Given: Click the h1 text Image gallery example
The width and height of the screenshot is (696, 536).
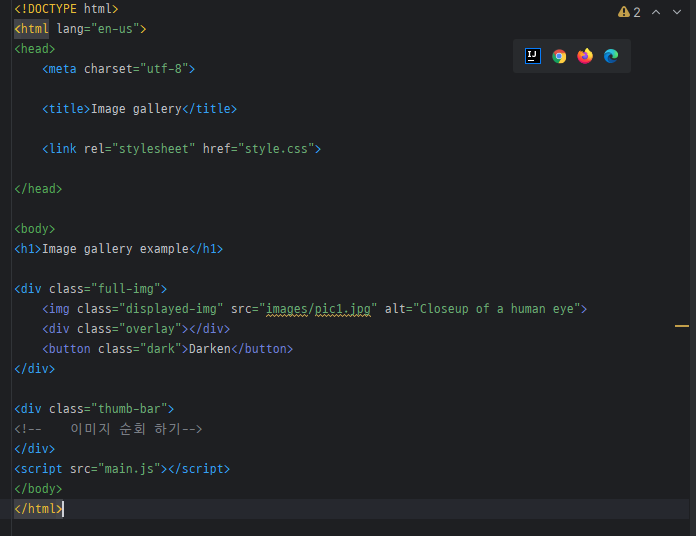Looking at the screenshot, I should coord(115,248).
